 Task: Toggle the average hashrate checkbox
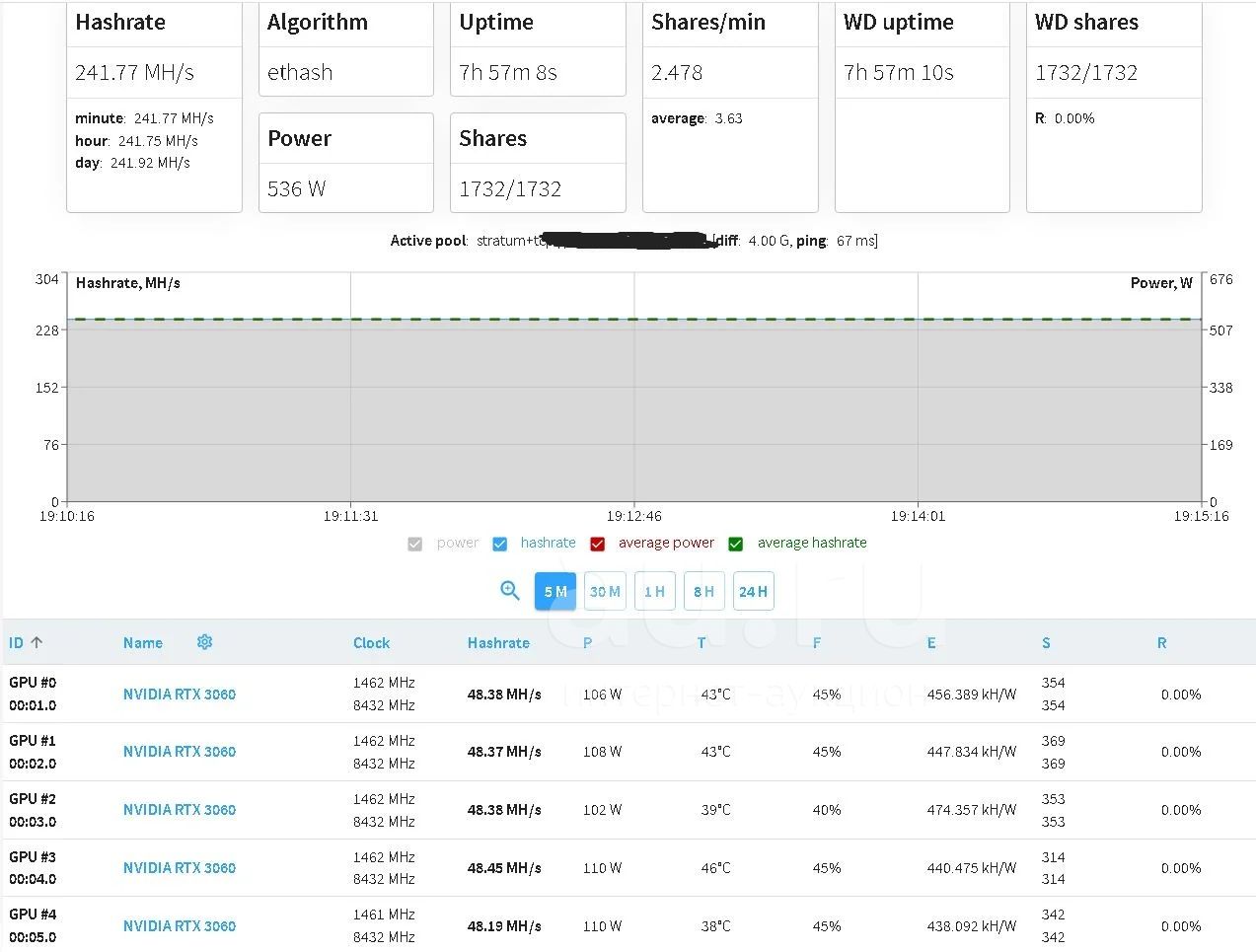(736, 544)
